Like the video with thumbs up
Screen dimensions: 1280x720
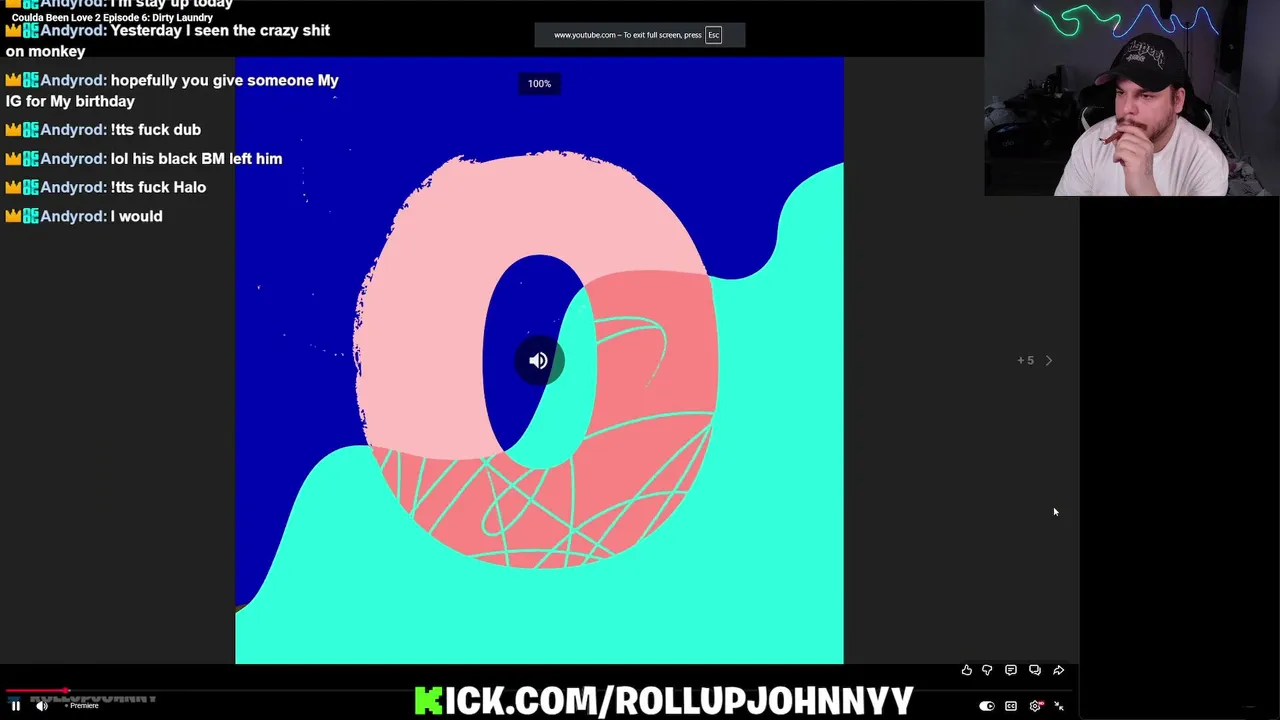tap(966, 670)
